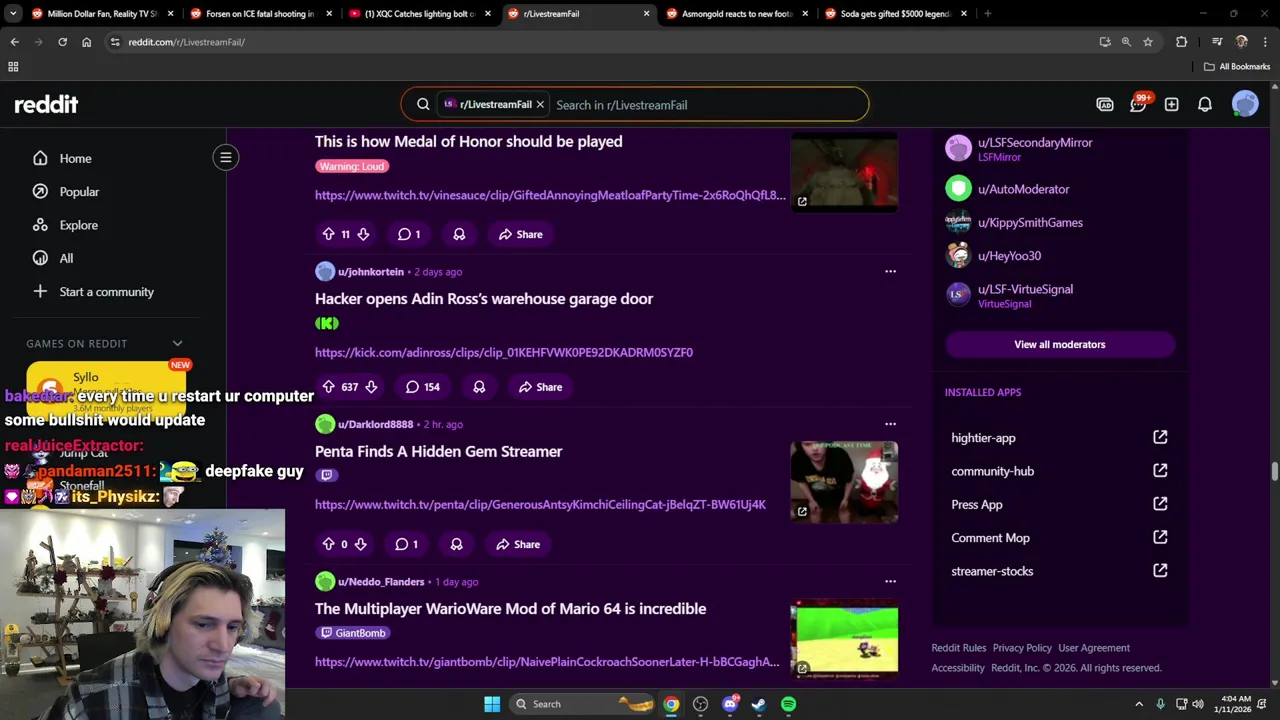Click the Privacy Policy footer link
Screen dimensions: 1280x720
click(x=1022, y=648)
